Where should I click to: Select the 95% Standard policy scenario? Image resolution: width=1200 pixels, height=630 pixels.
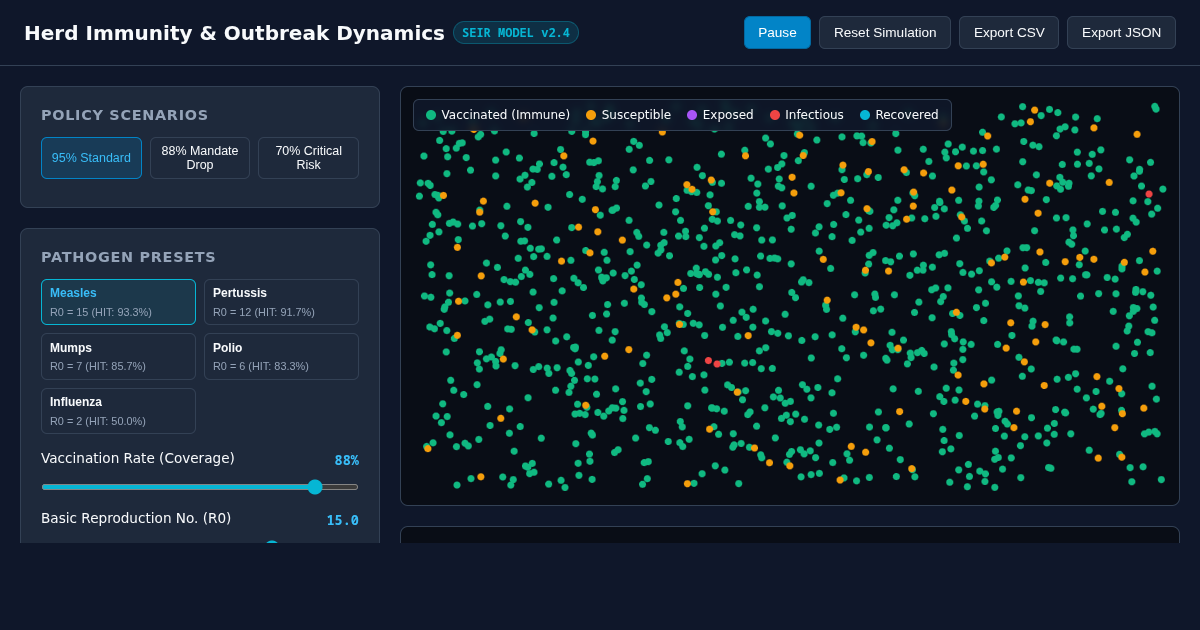91,158
